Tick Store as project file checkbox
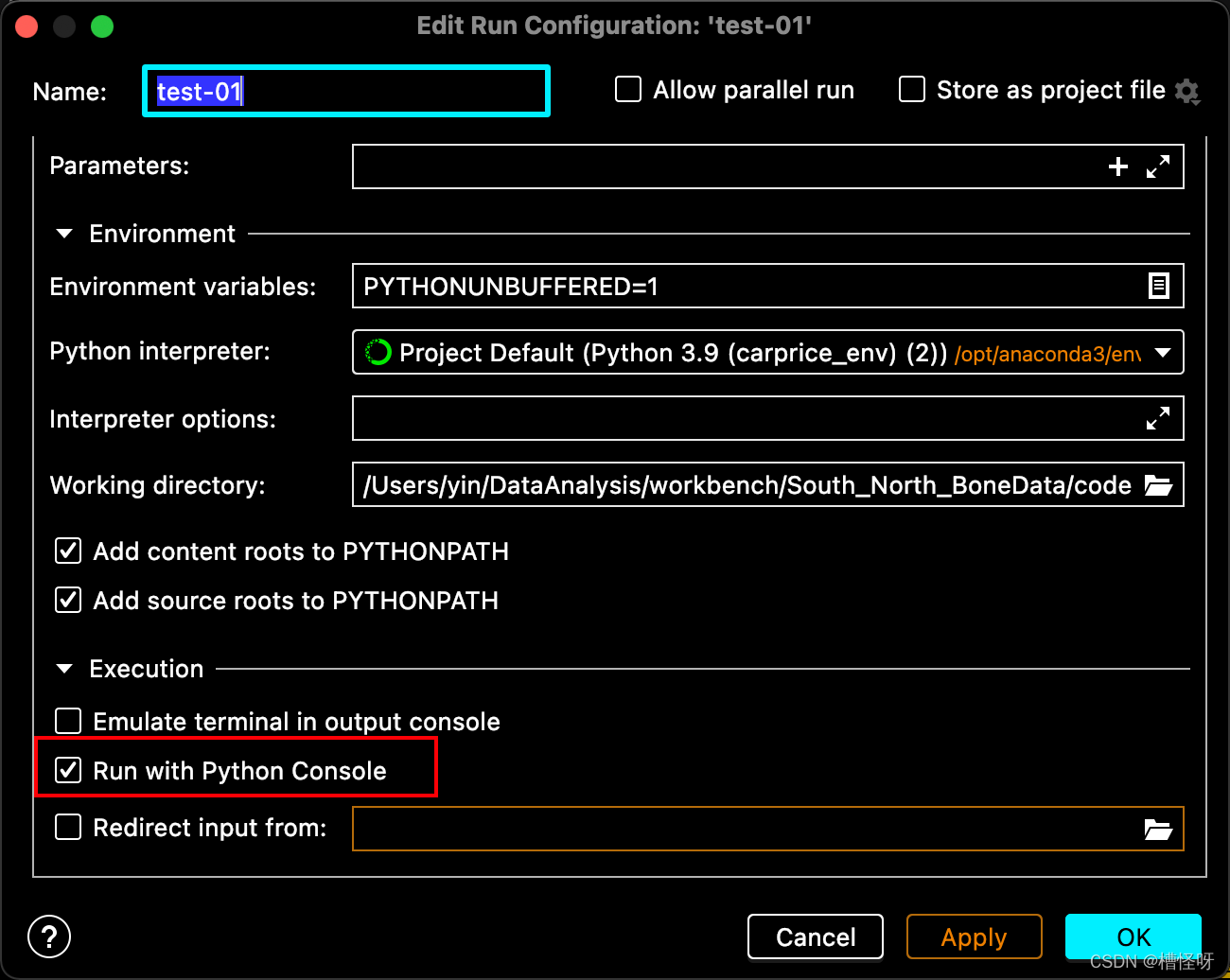The image size is (1230, 980). click(x=912, y=90)
